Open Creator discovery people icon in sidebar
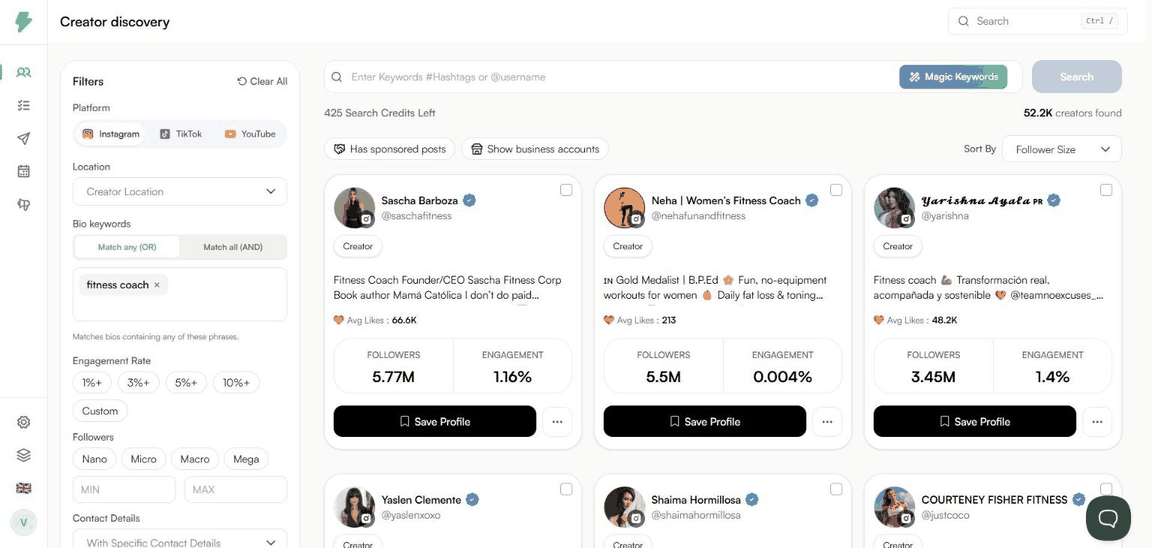1152x548 pixels. click(x=24, y=73)
